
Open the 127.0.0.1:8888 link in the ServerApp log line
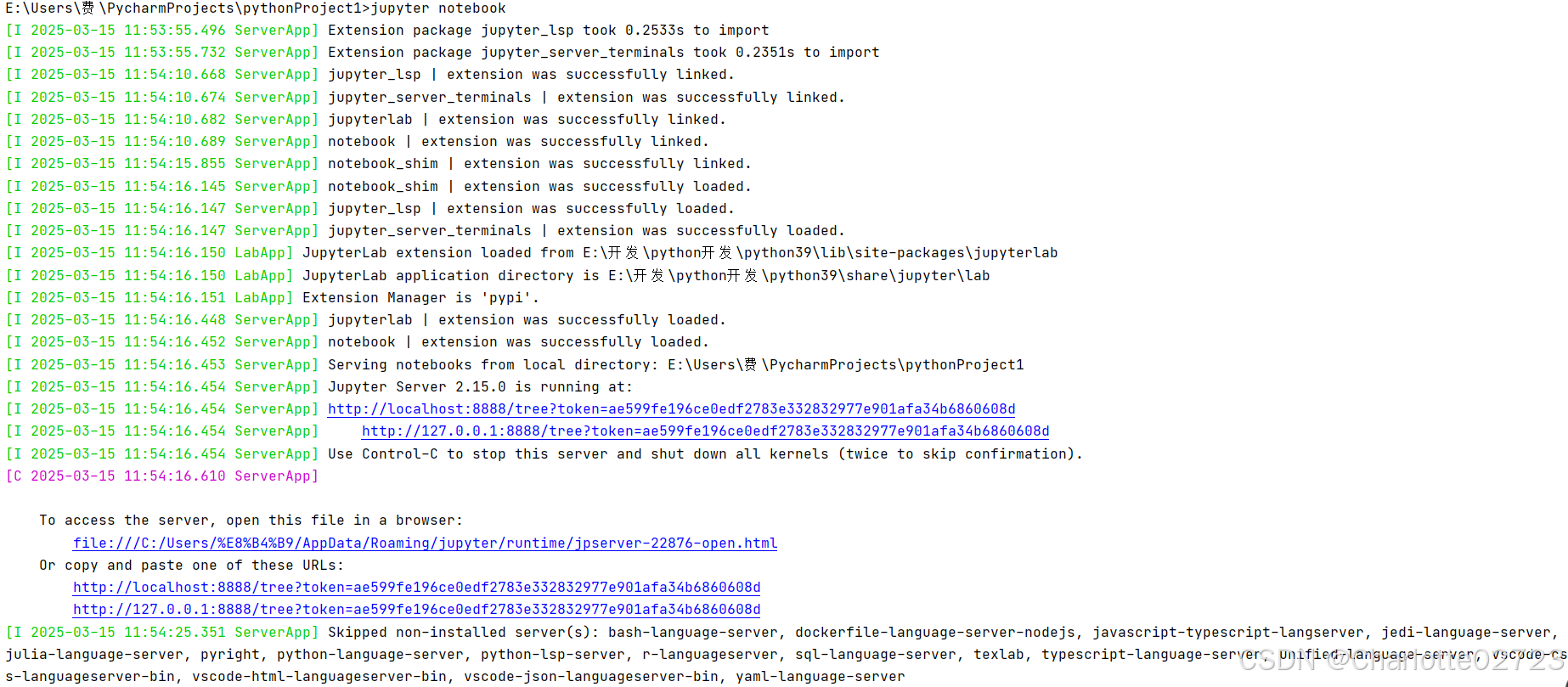(x=705, y=431)
